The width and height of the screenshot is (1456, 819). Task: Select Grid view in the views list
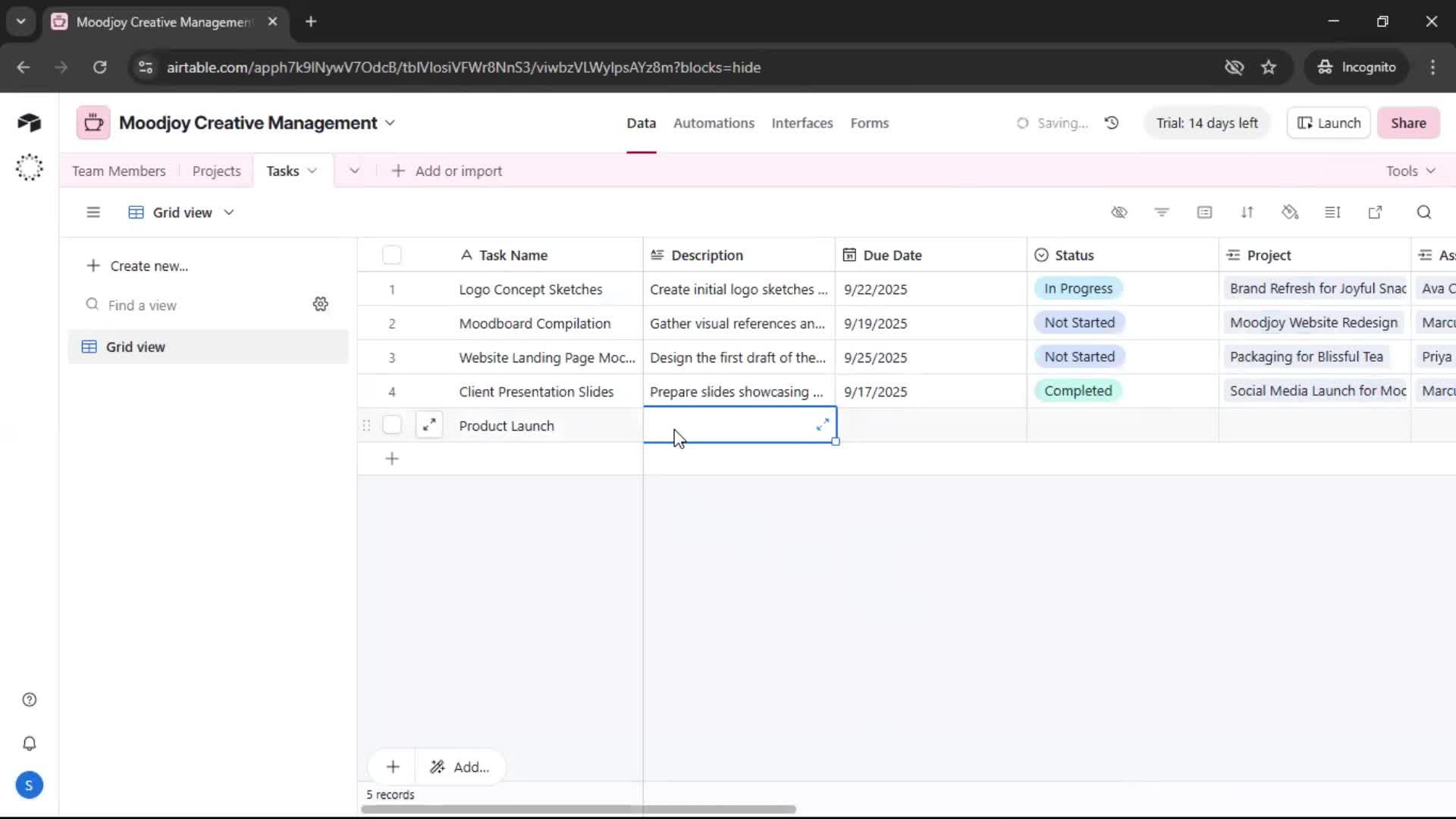coord(208,347)
